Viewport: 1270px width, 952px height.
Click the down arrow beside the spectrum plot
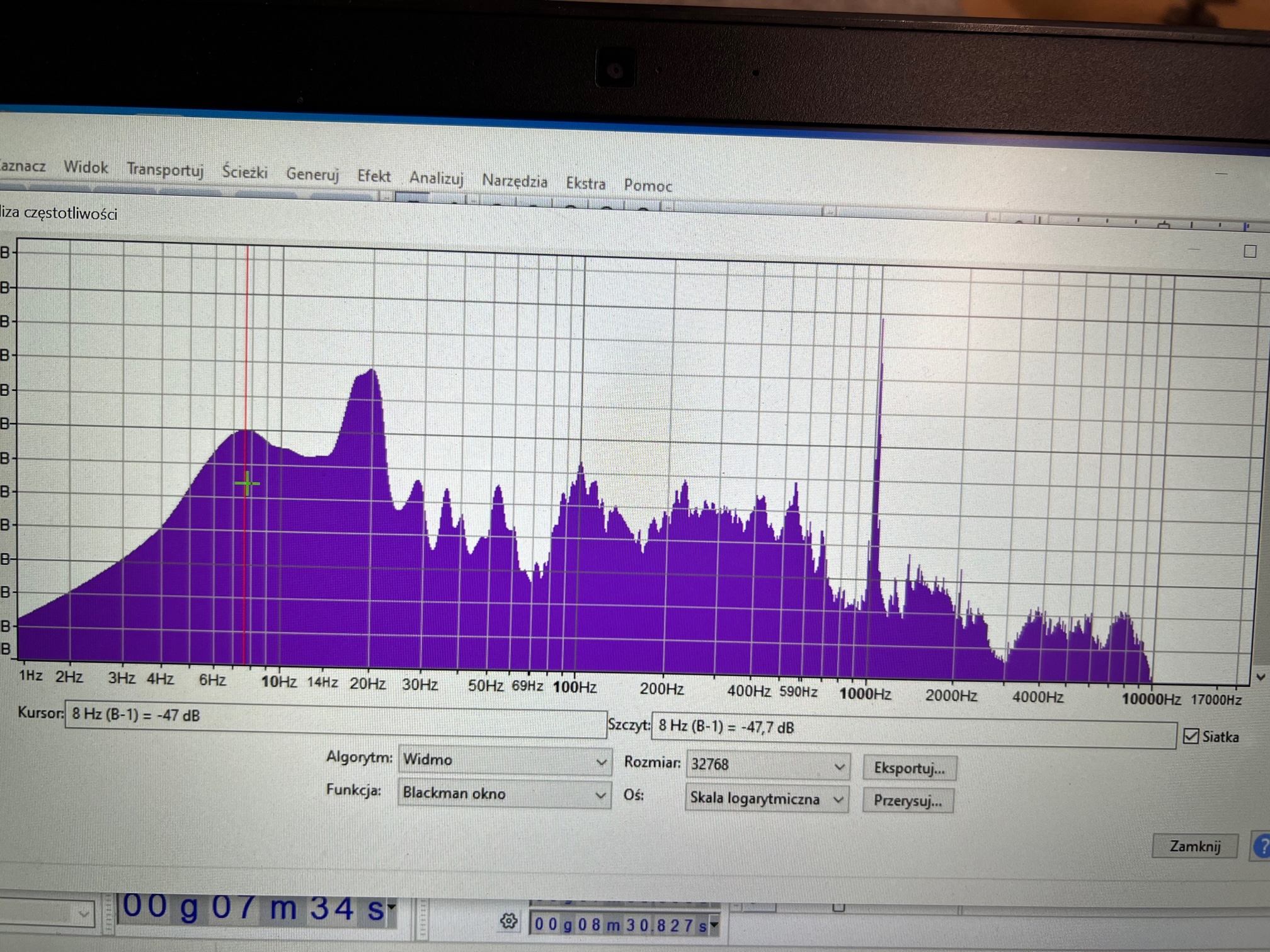pos(1261,677)
